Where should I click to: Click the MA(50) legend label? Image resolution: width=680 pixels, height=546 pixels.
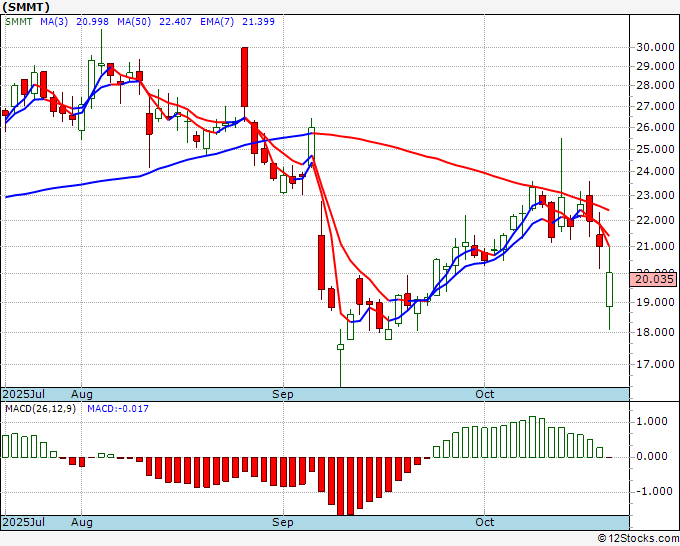[134, 22]
